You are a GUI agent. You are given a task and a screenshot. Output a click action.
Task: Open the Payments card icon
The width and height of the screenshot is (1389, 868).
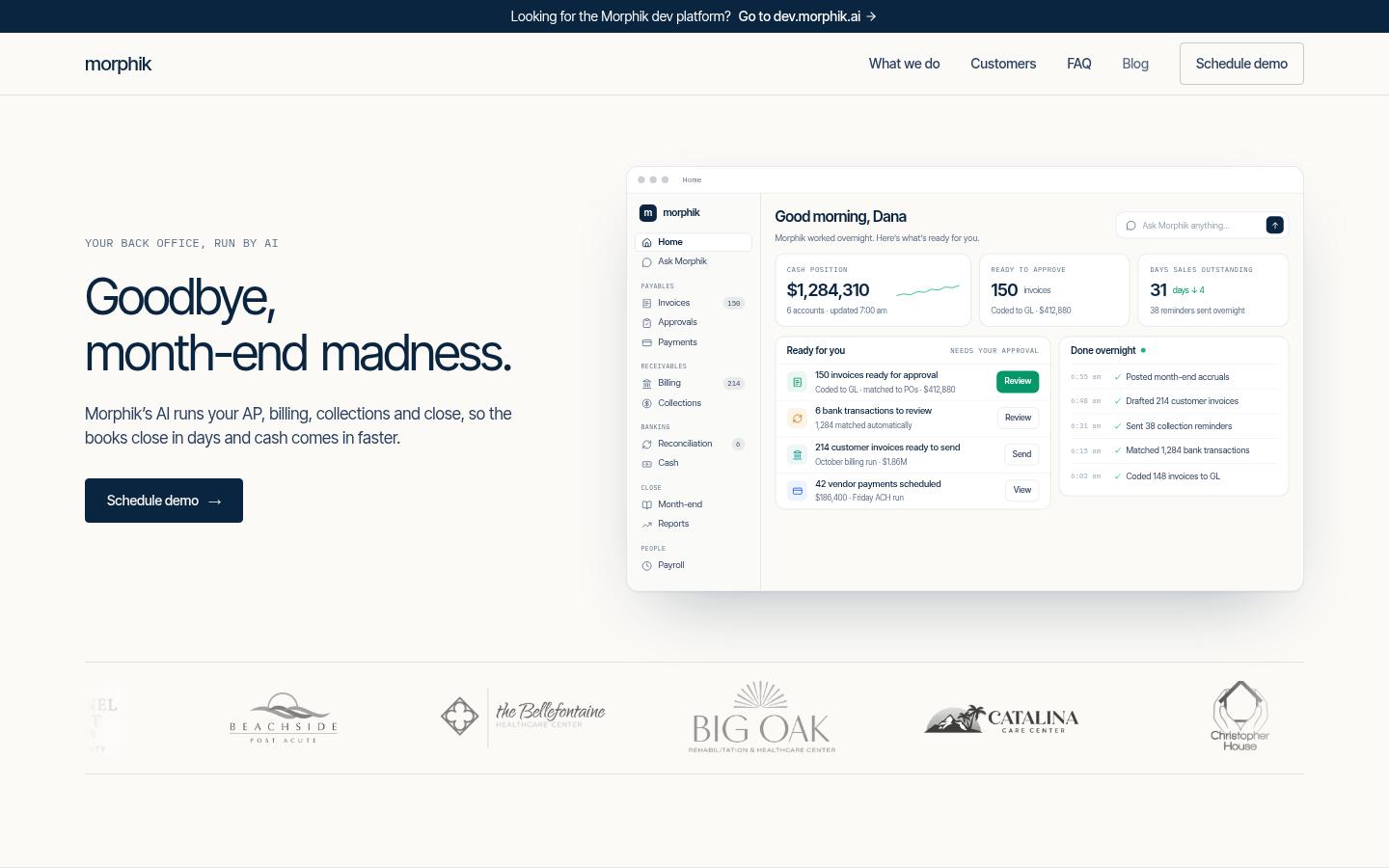[x=646, y=342]
